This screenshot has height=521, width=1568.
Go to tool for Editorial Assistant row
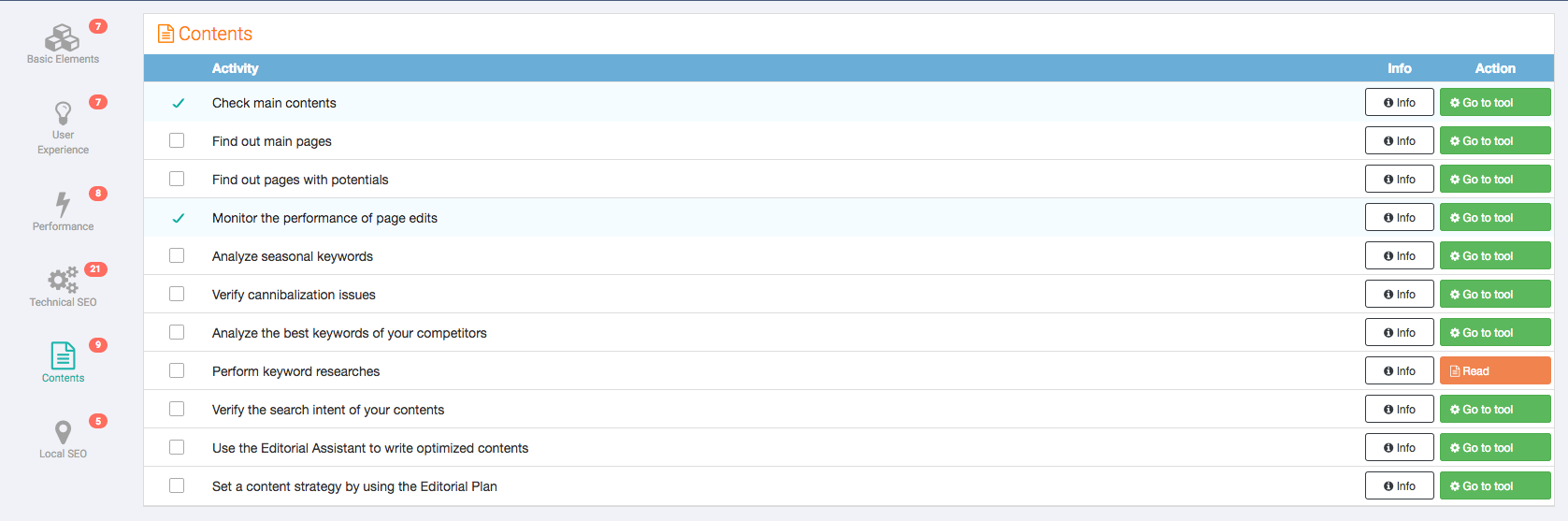(x=1495, y=447)
